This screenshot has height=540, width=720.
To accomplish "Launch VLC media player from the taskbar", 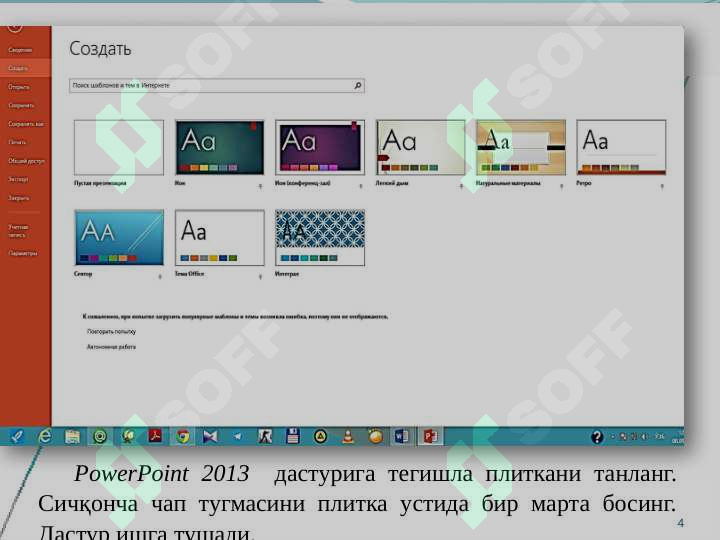I will 348,436.
